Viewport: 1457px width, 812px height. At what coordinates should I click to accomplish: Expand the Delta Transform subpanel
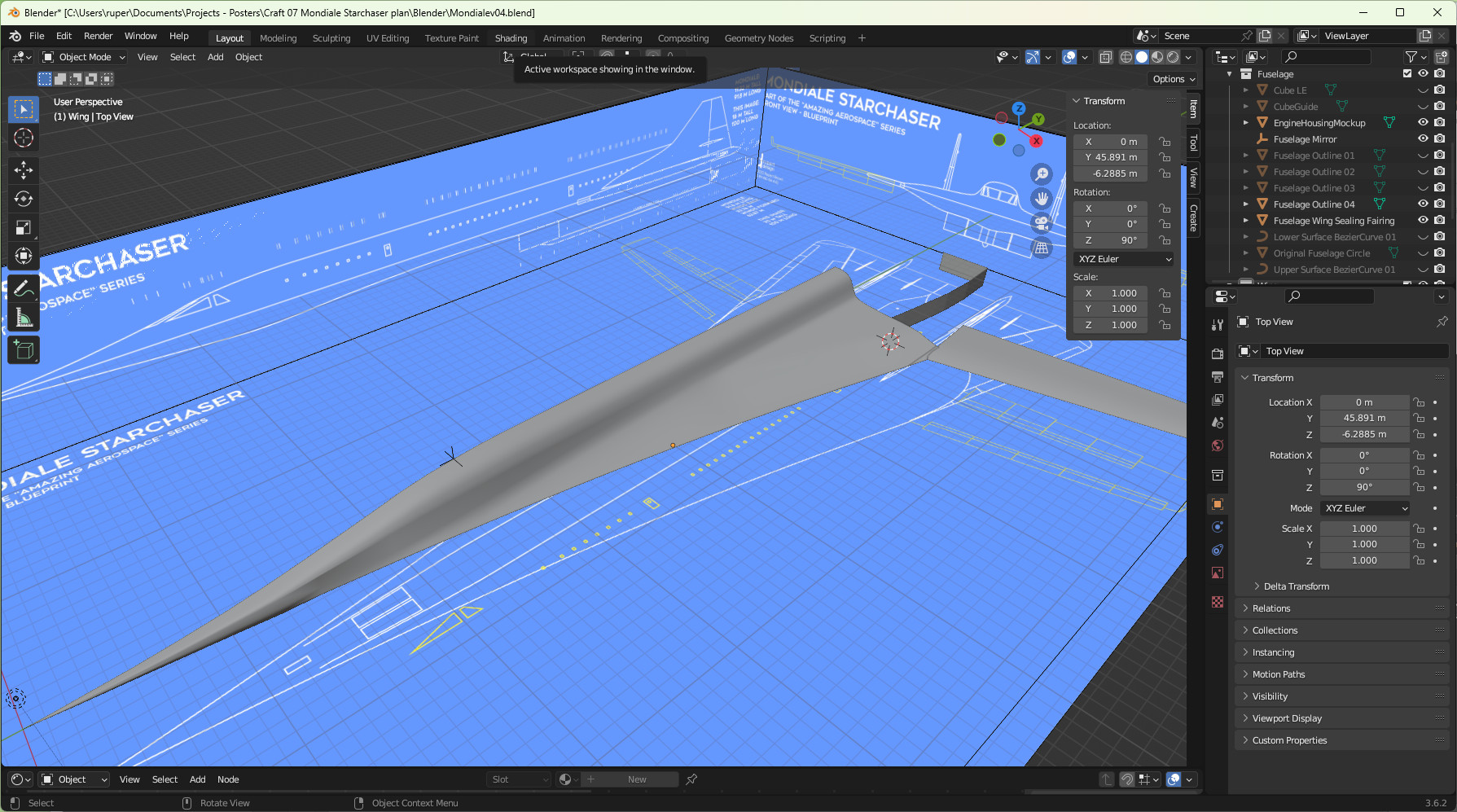click(x=1297, y=586)
